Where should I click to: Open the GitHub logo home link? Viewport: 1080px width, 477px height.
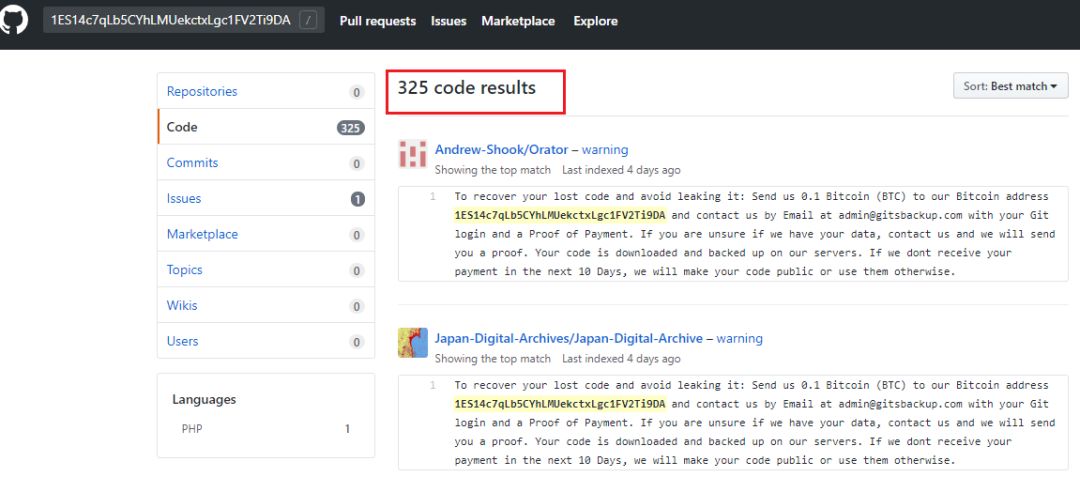point(12,21)
